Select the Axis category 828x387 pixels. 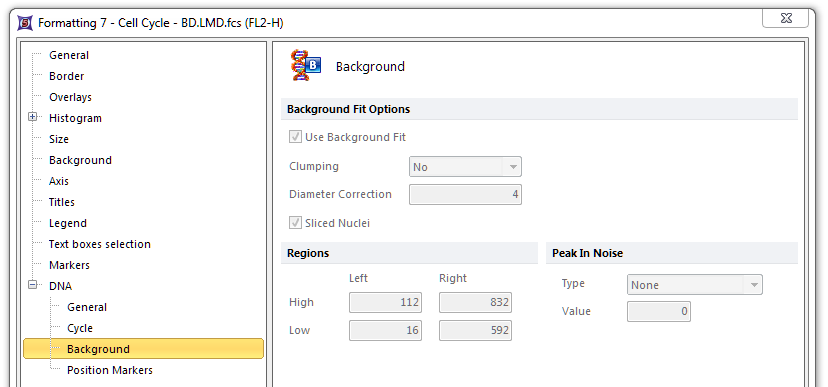(59, 181)
